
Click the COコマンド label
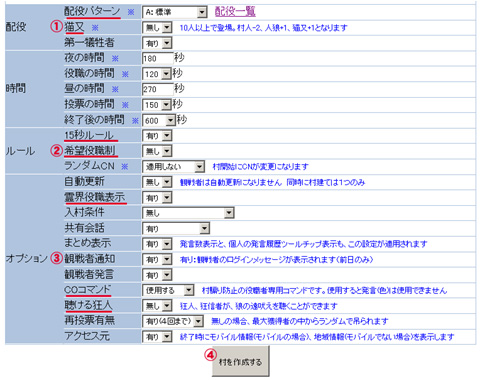(x=87, y=290)
